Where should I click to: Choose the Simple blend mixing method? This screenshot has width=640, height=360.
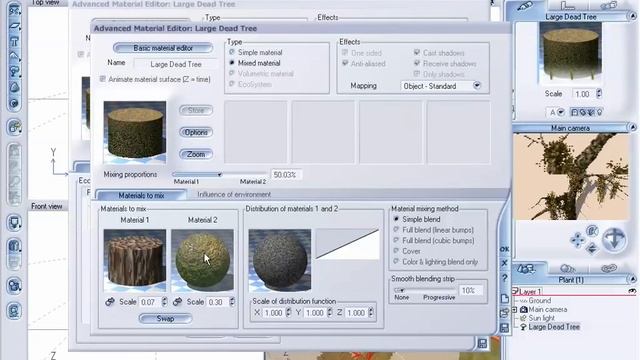396,219
